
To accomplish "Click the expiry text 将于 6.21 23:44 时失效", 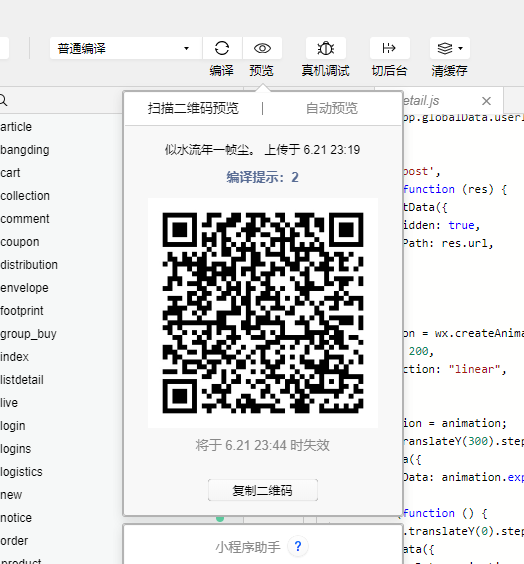I will click(x=263, y=445).
